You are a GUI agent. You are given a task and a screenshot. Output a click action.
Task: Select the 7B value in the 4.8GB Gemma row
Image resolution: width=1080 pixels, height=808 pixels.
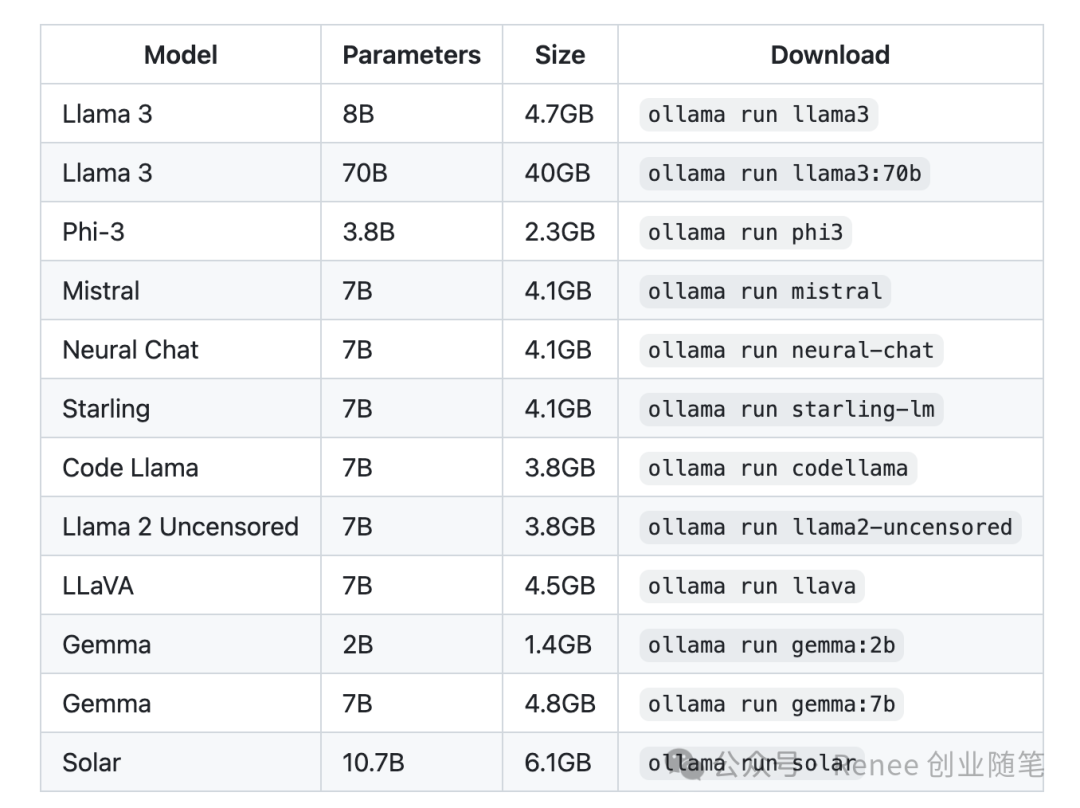click(x=357, y=703)
